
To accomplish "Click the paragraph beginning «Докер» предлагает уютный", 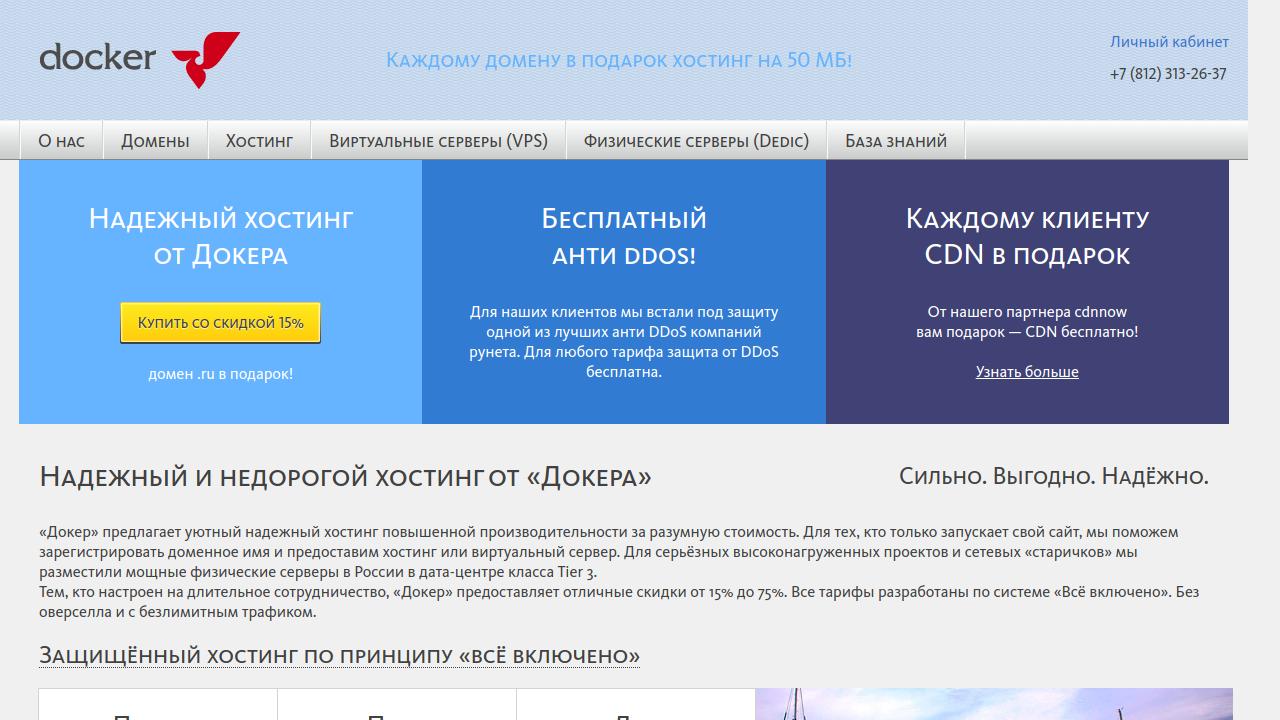I will tap(609, 552).
